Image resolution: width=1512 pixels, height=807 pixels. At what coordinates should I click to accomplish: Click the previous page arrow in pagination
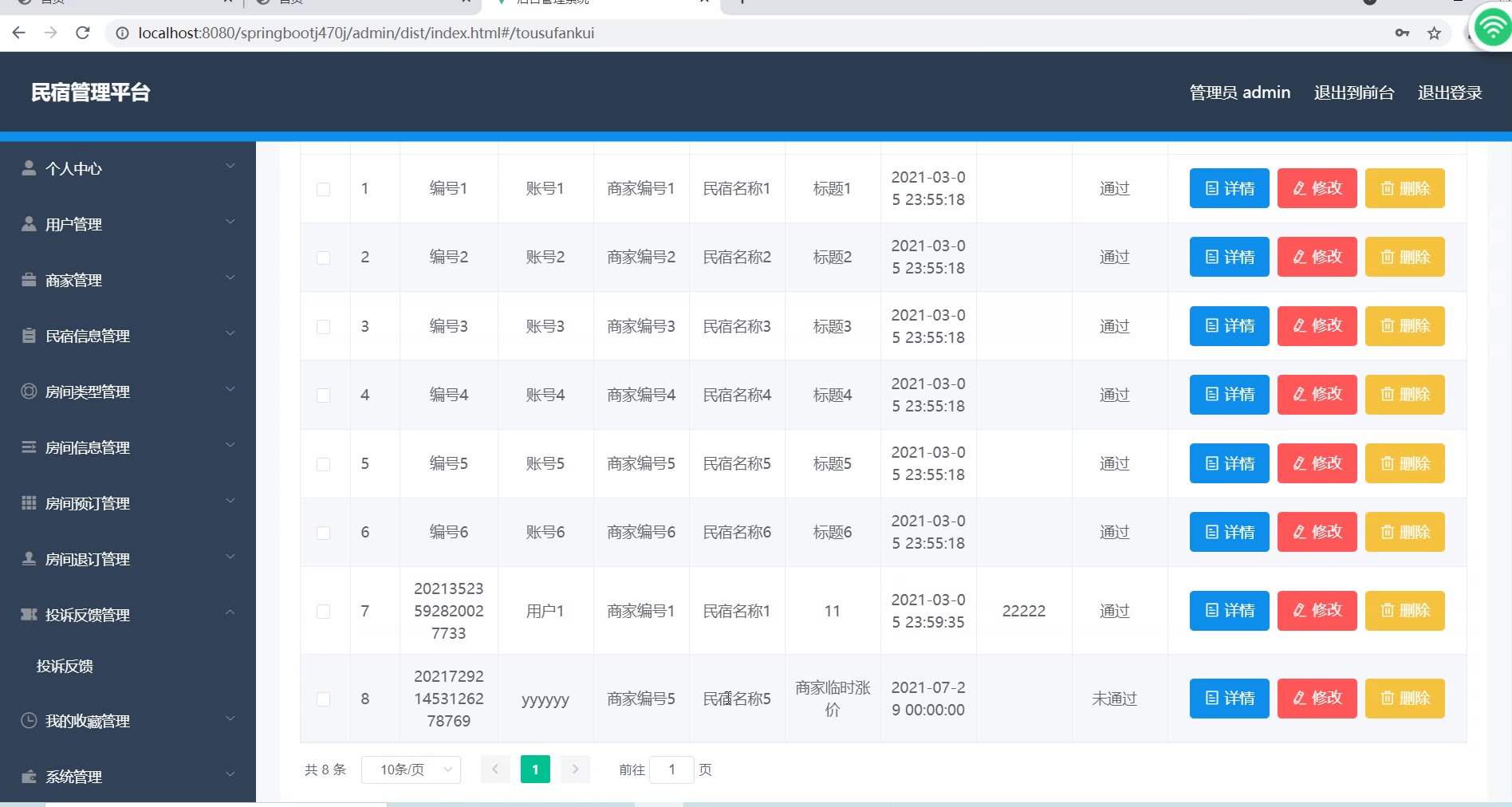pyautogui.click(x=495, y=770)
